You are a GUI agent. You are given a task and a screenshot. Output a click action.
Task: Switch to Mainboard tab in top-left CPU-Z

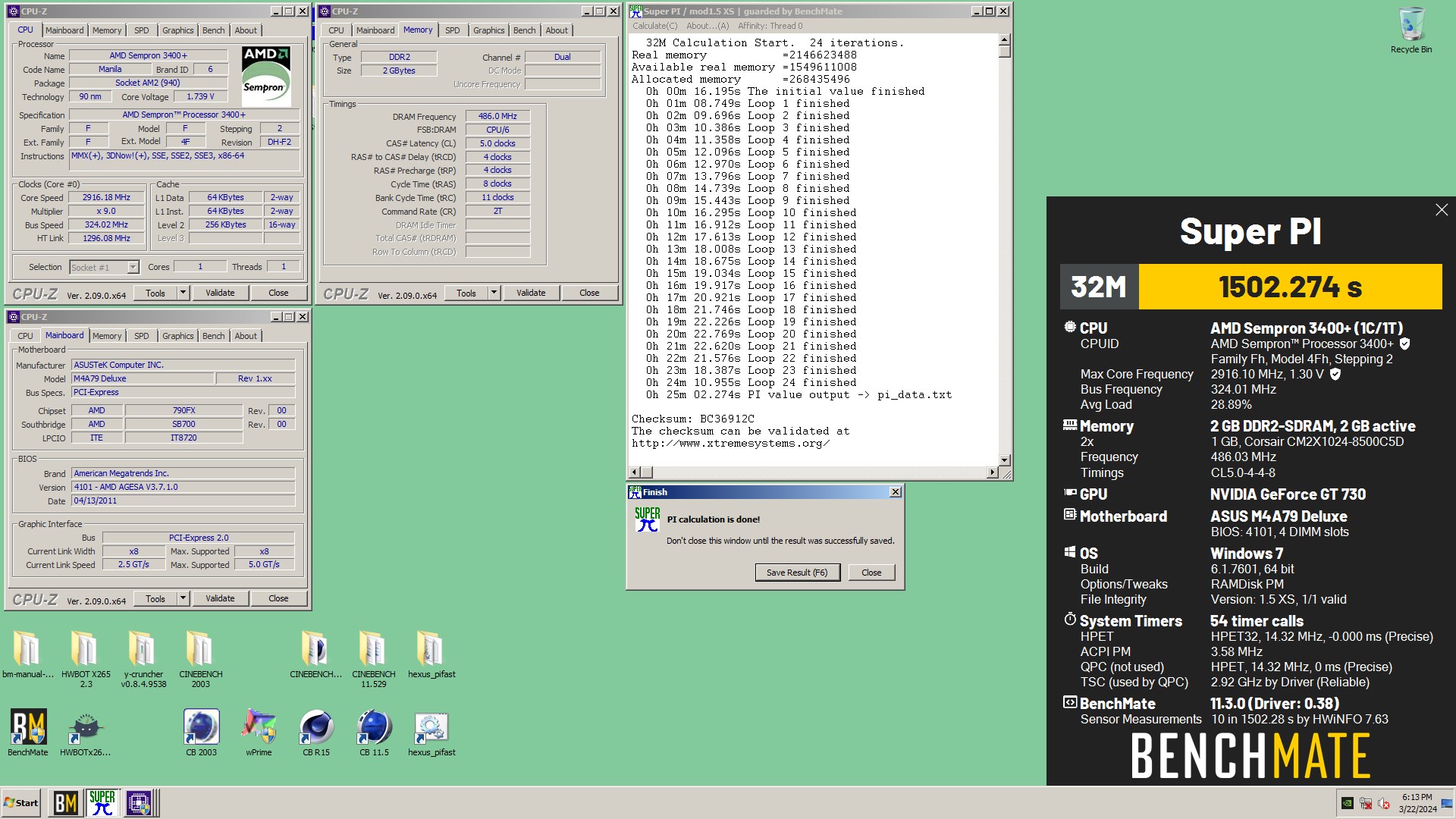tap(64, 30)
